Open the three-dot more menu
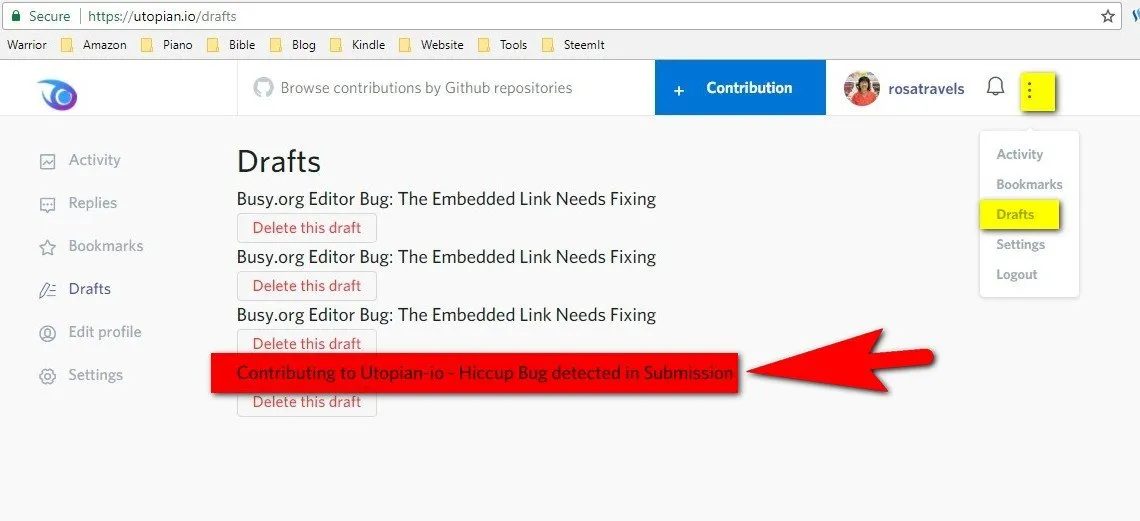This screenshot has height=521, width=1140. coord(1029,89)
